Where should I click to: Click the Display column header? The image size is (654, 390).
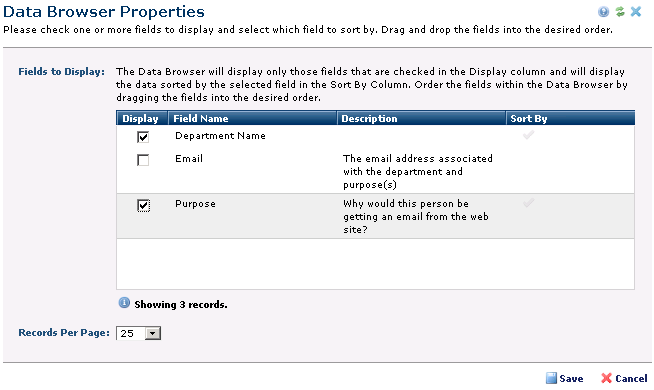pos(142,118)
